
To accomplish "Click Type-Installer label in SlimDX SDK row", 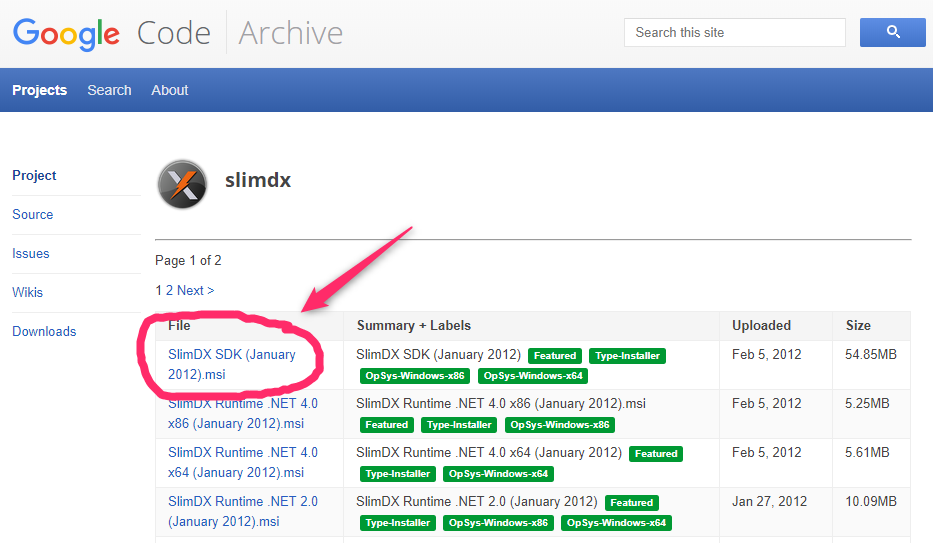I will tap(627, 356).
